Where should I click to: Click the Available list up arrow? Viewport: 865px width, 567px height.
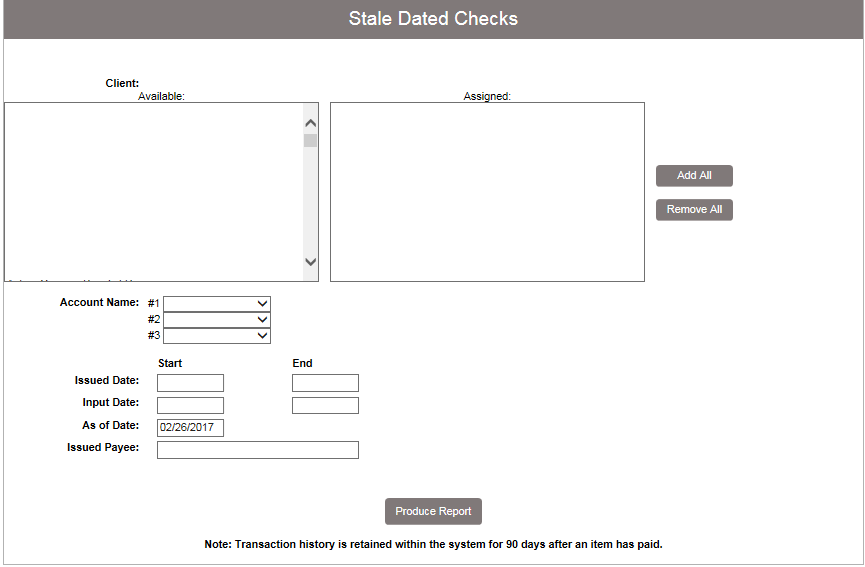[311, 123]
